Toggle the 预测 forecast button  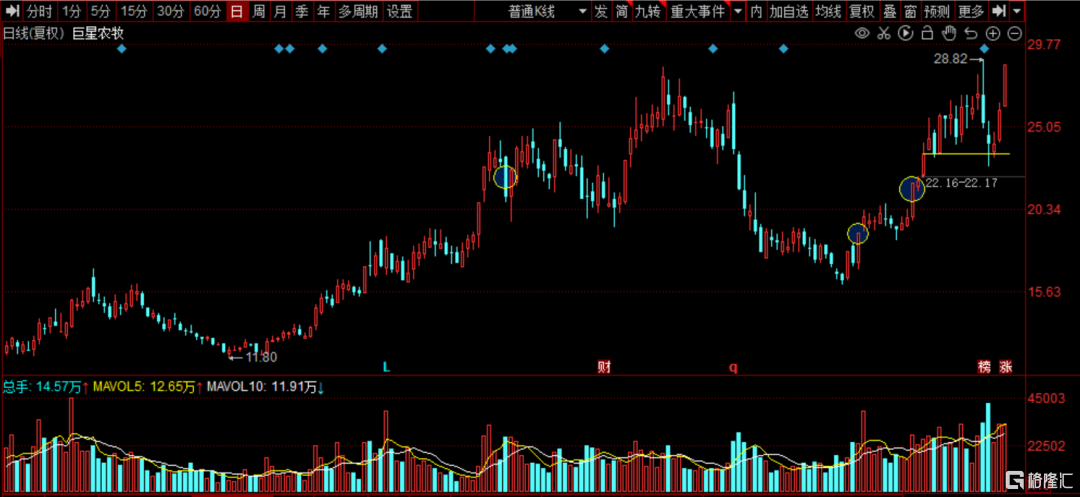936,11
